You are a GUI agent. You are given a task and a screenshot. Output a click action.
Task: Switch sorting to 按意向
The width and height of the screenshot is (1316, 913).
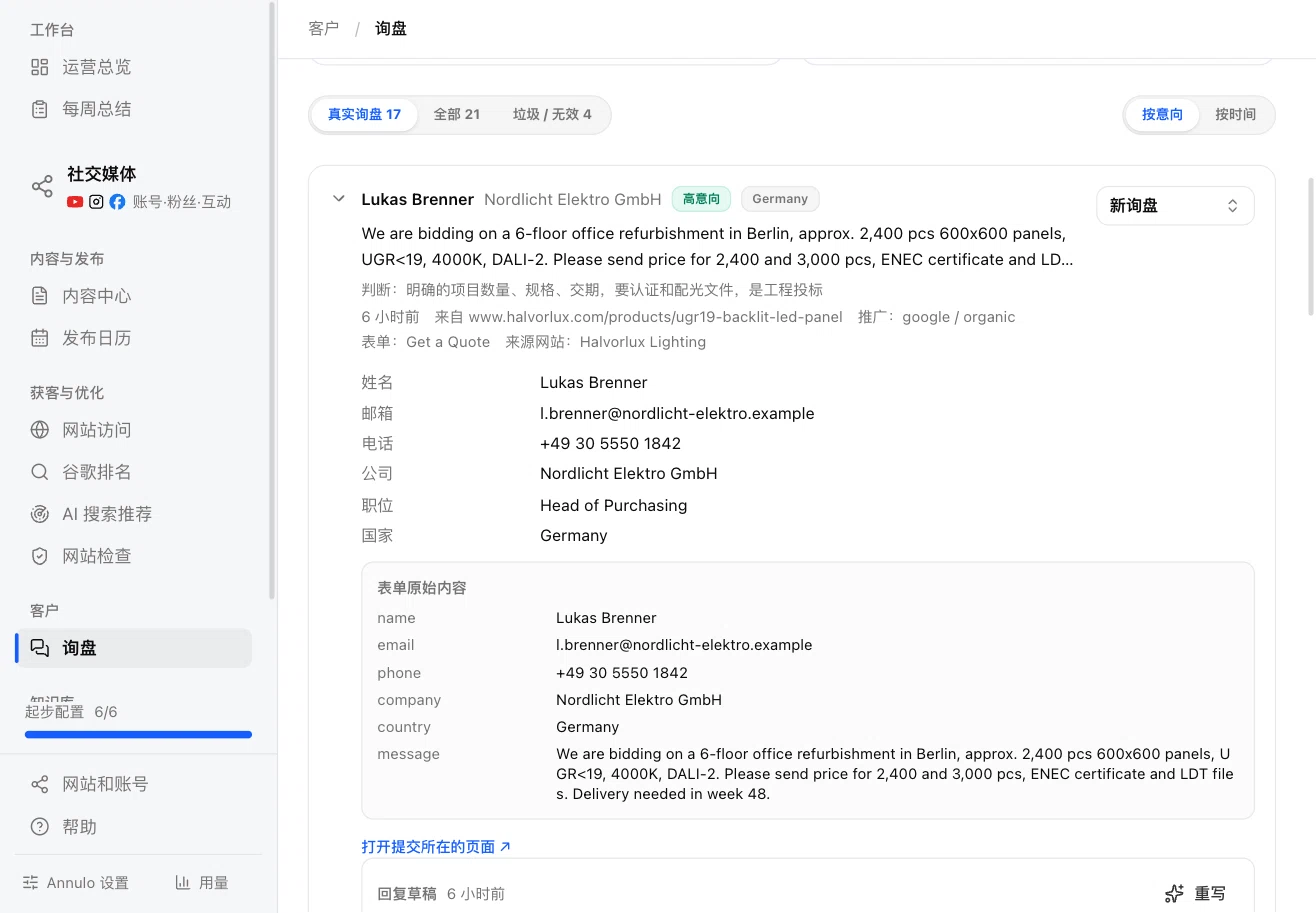(x=1162, y=114)
